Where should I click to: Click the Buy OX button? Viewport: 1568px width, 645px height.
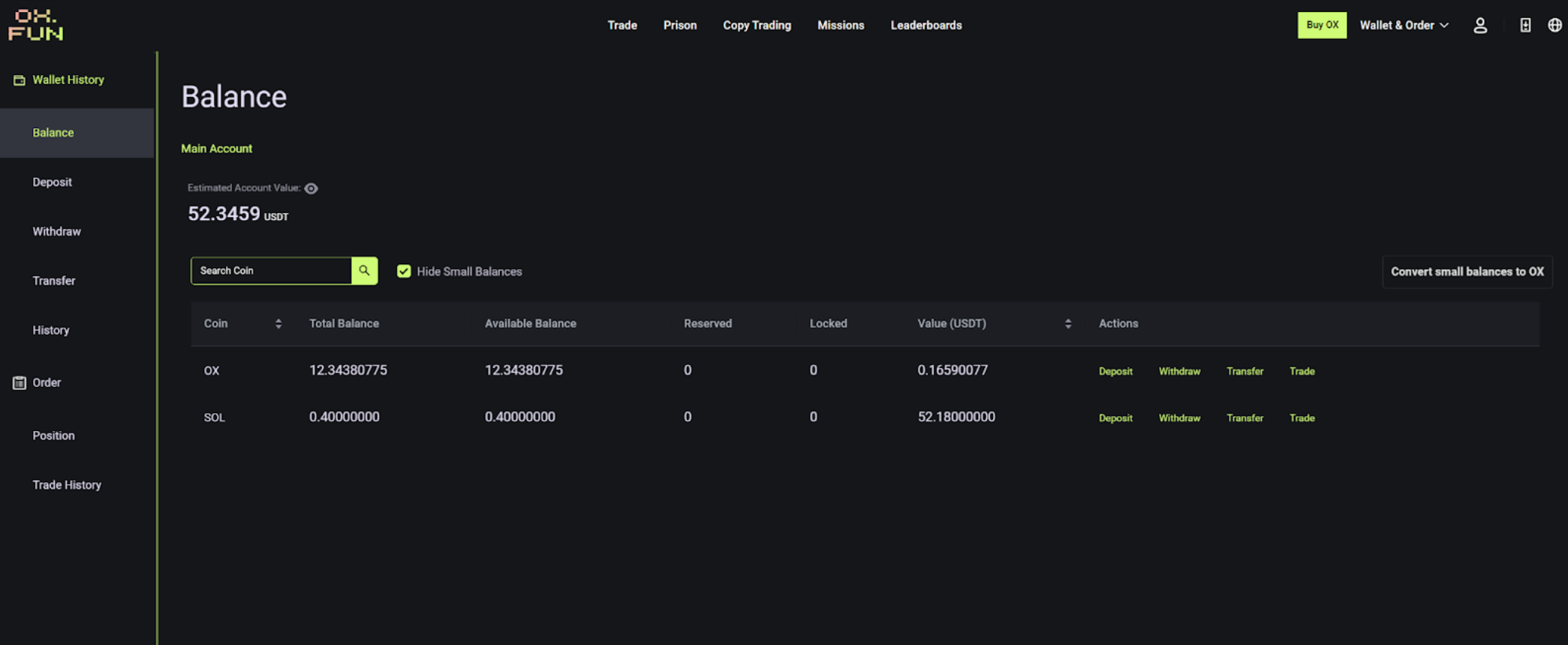pos(1322,26)
